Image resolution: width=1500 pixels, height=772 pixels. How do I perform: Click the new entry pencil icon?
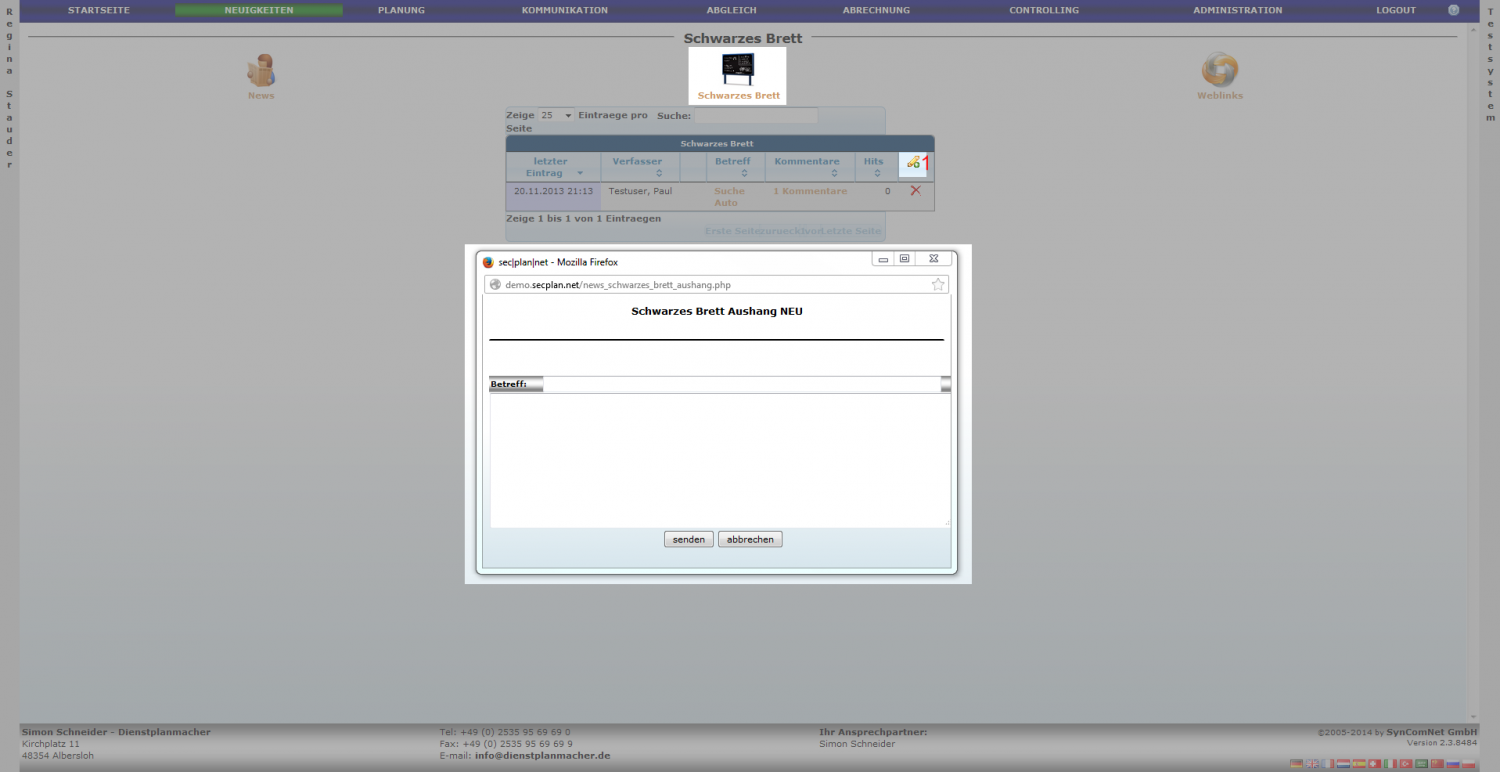click(x=913, y=162)
